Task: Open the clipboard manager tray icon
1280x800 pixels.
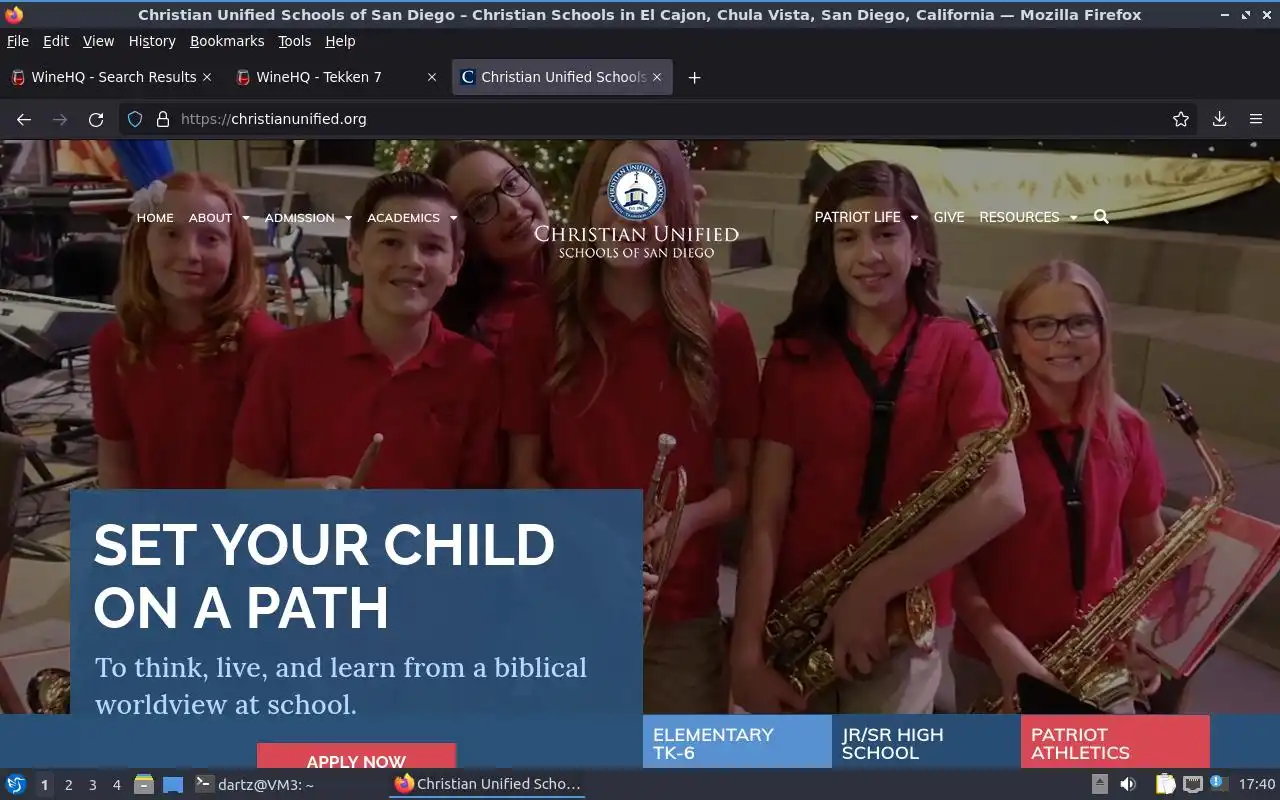Action: [x=1165, y=784]
